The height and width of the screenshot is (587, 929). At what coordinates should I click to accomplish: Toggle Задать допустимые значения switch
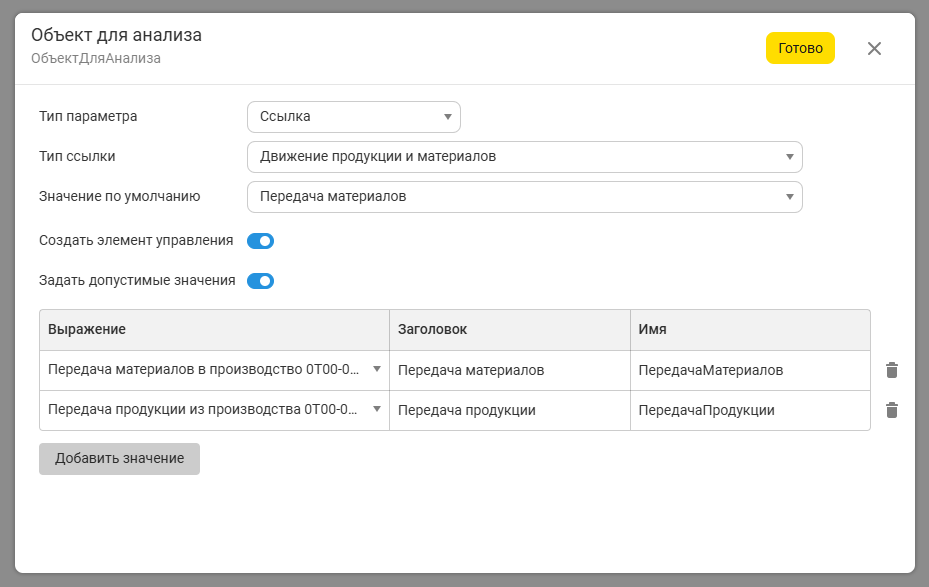[x=260, y=281]
